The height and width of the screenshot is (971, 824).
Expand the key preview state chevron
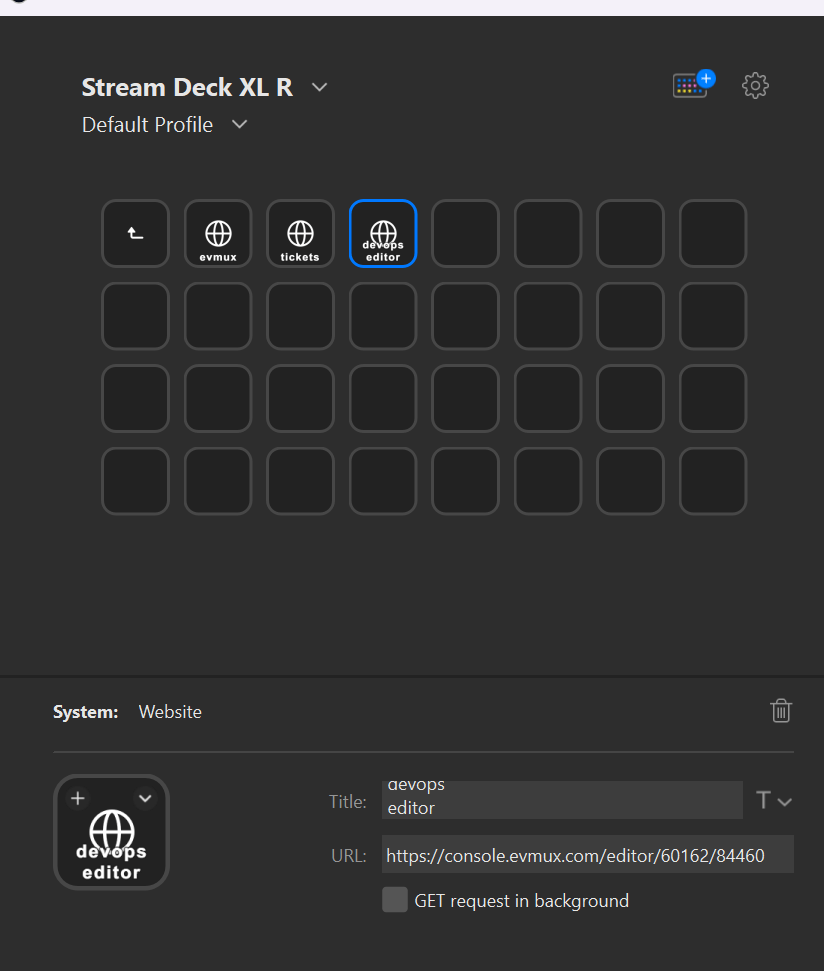tap(145, 798)
